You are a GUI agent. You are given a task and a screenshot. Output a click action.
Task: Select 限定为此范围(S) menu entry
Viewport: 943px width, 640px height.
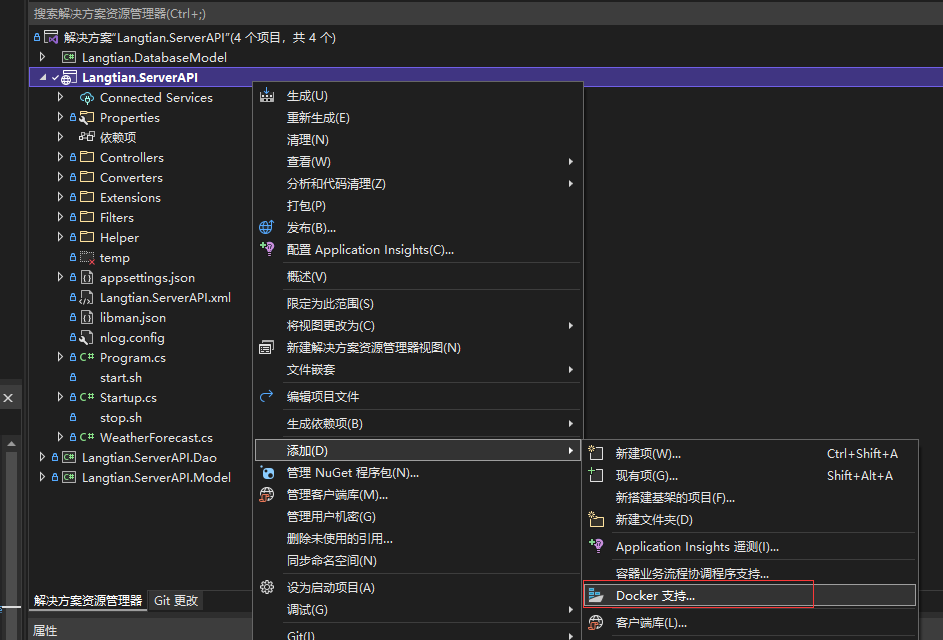418,304
